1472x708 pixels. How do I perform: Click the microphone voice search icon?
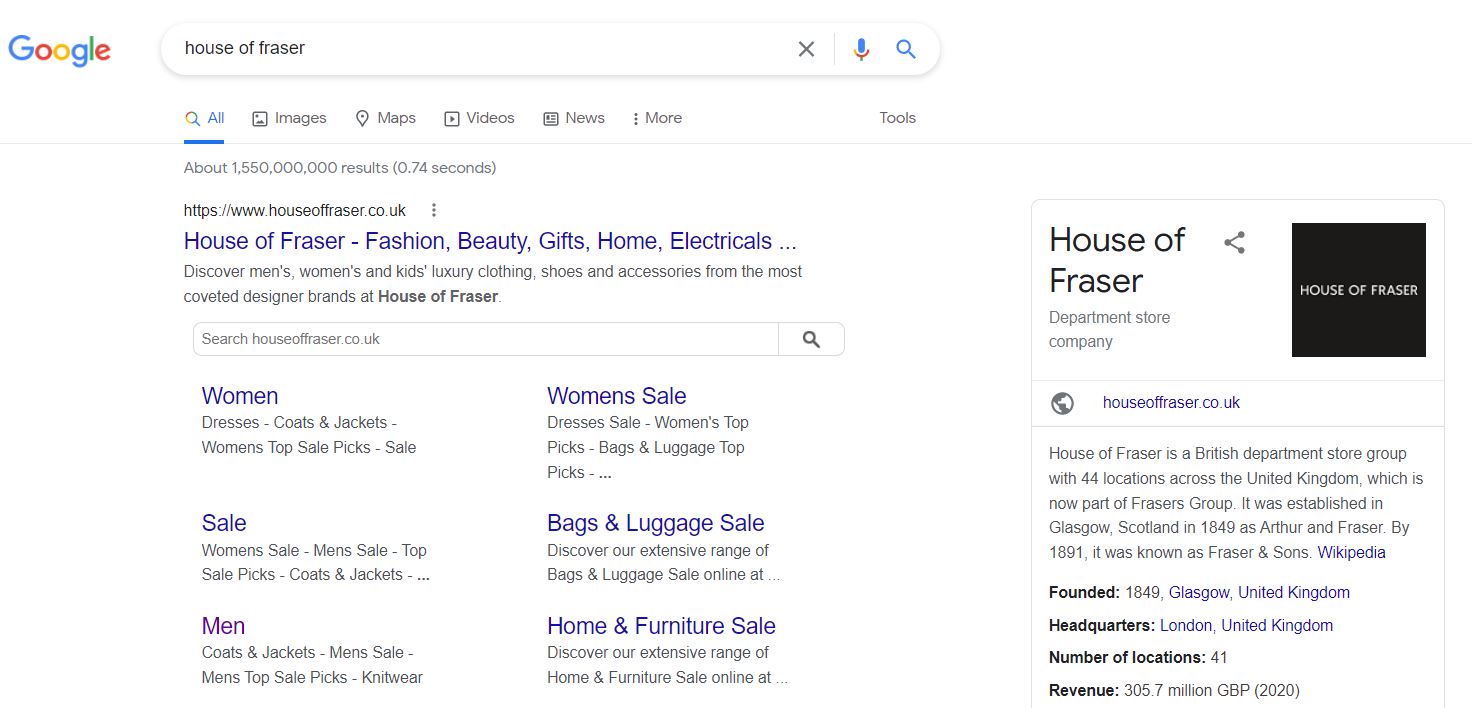point(861,48)
